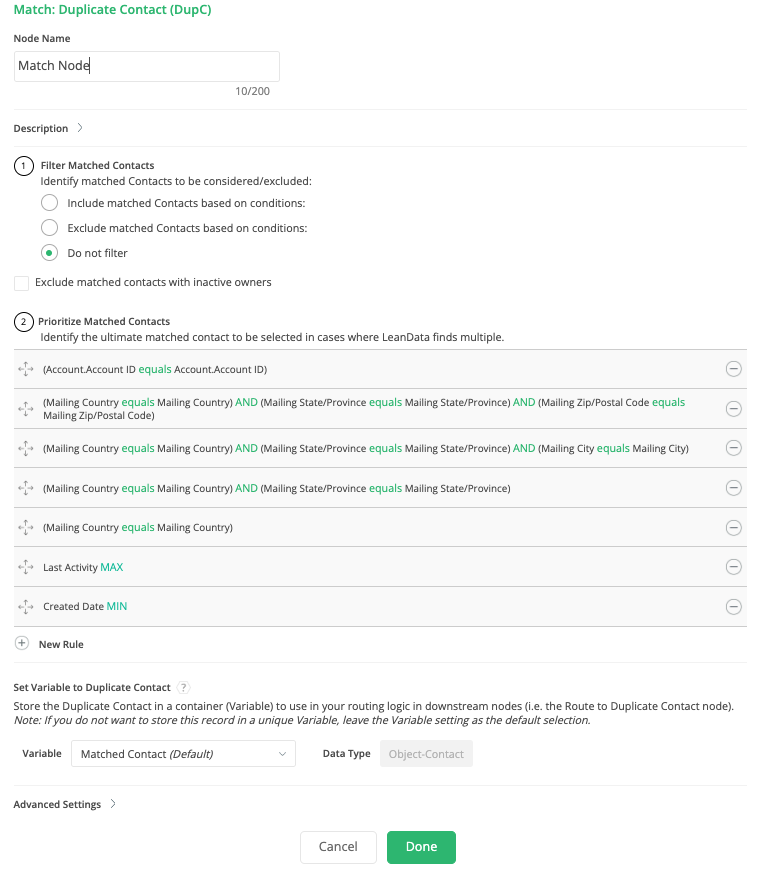Remove the Last Activity MAX rule
Screen dimensions: 761x872
pos(734,567)
